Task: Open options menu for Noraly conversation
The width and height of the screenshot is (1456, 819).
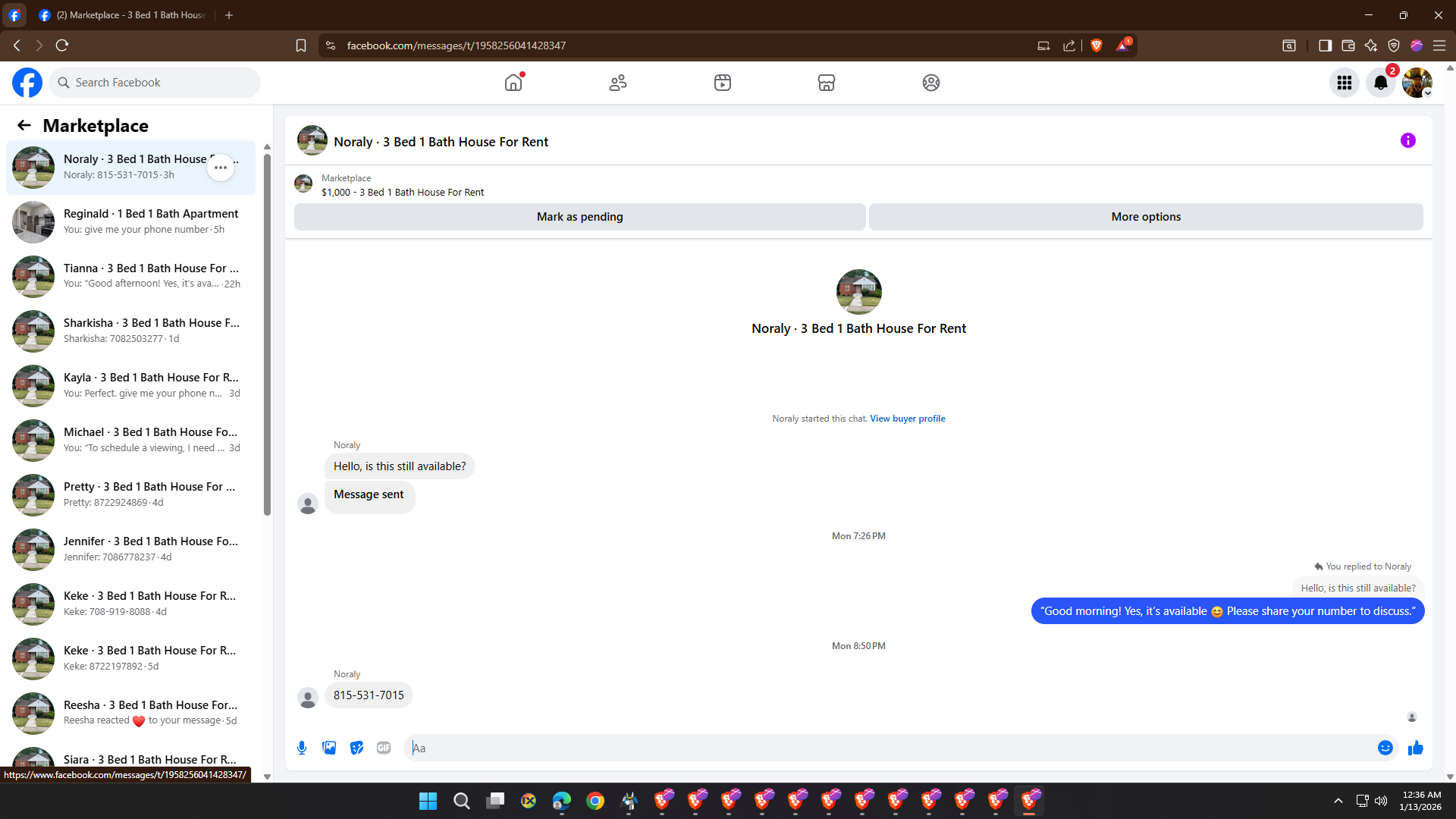Action: (221, 168)
